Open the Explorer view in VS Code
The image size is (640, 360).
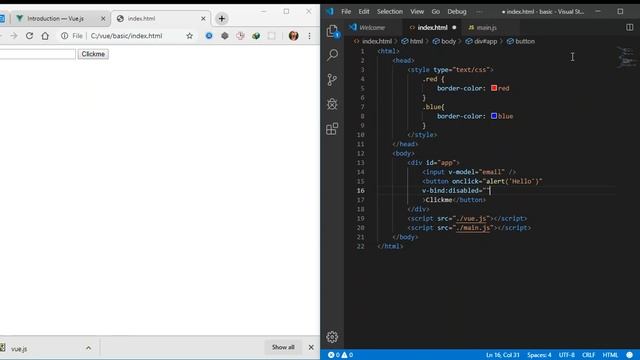point(332,31)
